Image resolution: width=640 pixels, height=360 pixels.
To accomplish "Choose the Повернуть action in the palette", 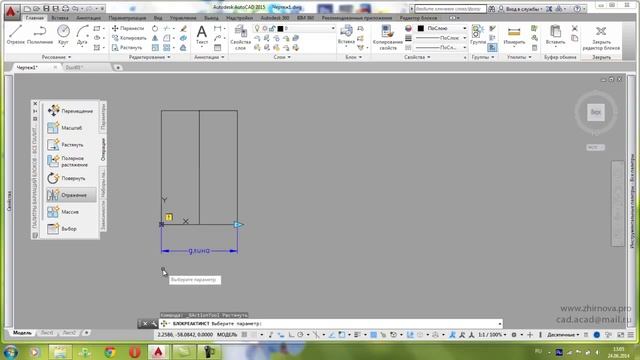I will point(70,178).
